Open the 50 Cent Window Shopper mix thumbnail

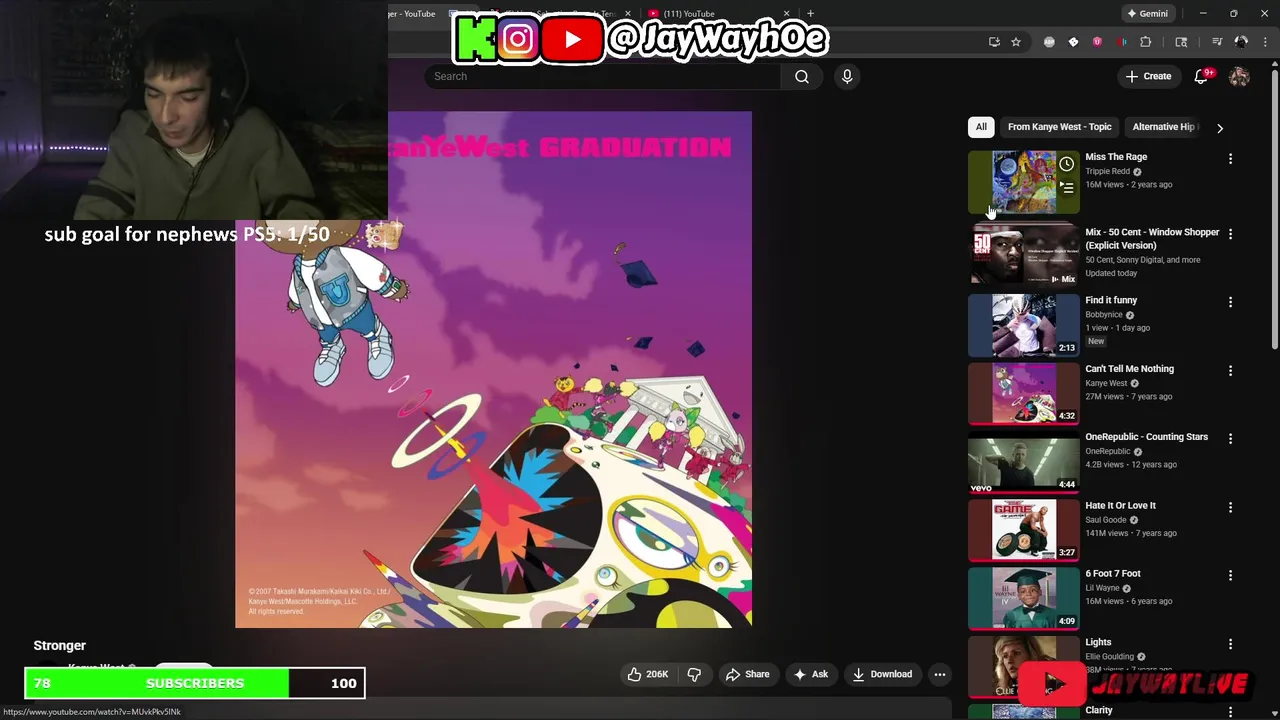click(x=1024, y=255)
